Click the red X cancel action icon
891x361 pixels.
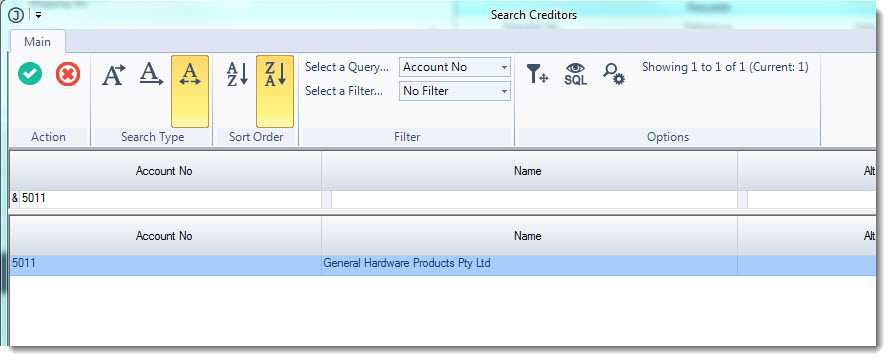click(68, 74)
